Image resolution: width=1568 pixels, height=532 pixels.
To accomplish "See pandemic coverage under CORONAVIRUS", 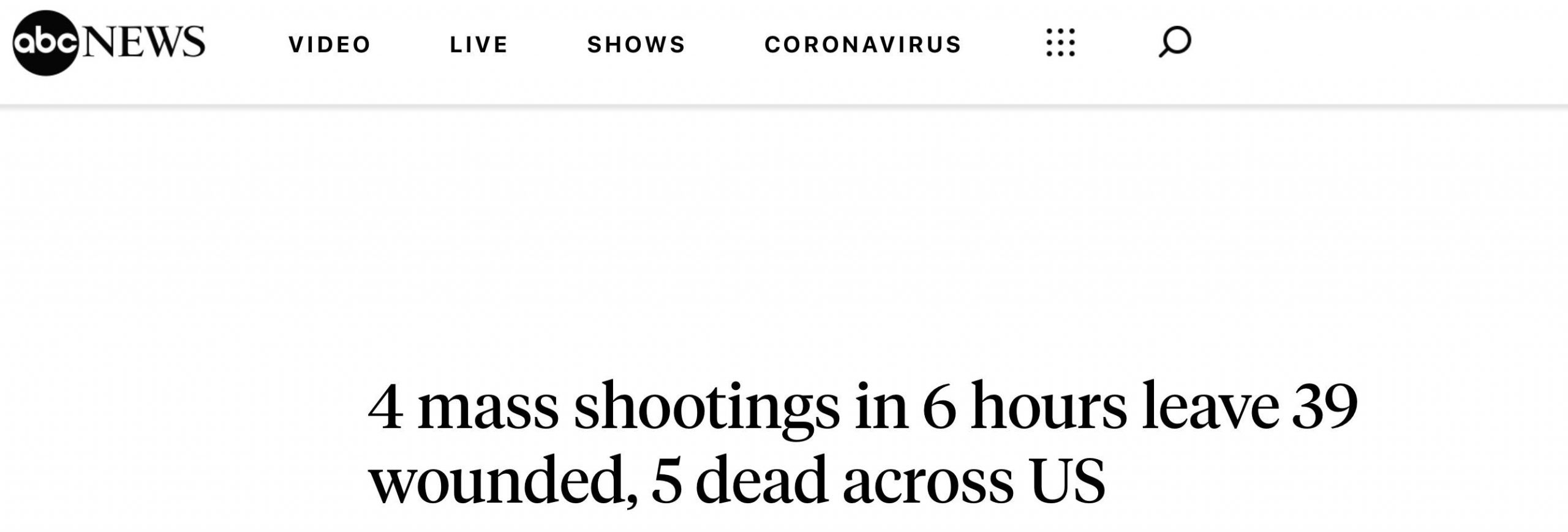I will 863,44.
